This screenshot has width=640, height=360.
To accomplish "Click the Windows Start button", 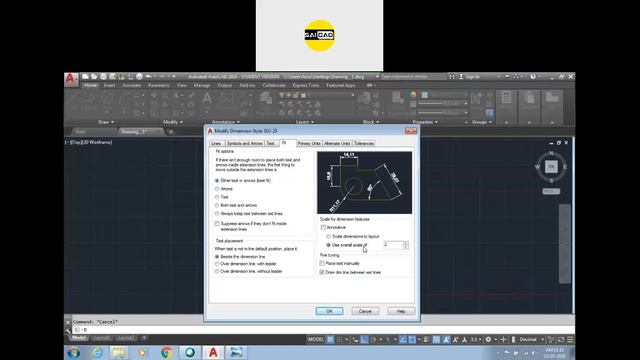I will pos(74,352).
